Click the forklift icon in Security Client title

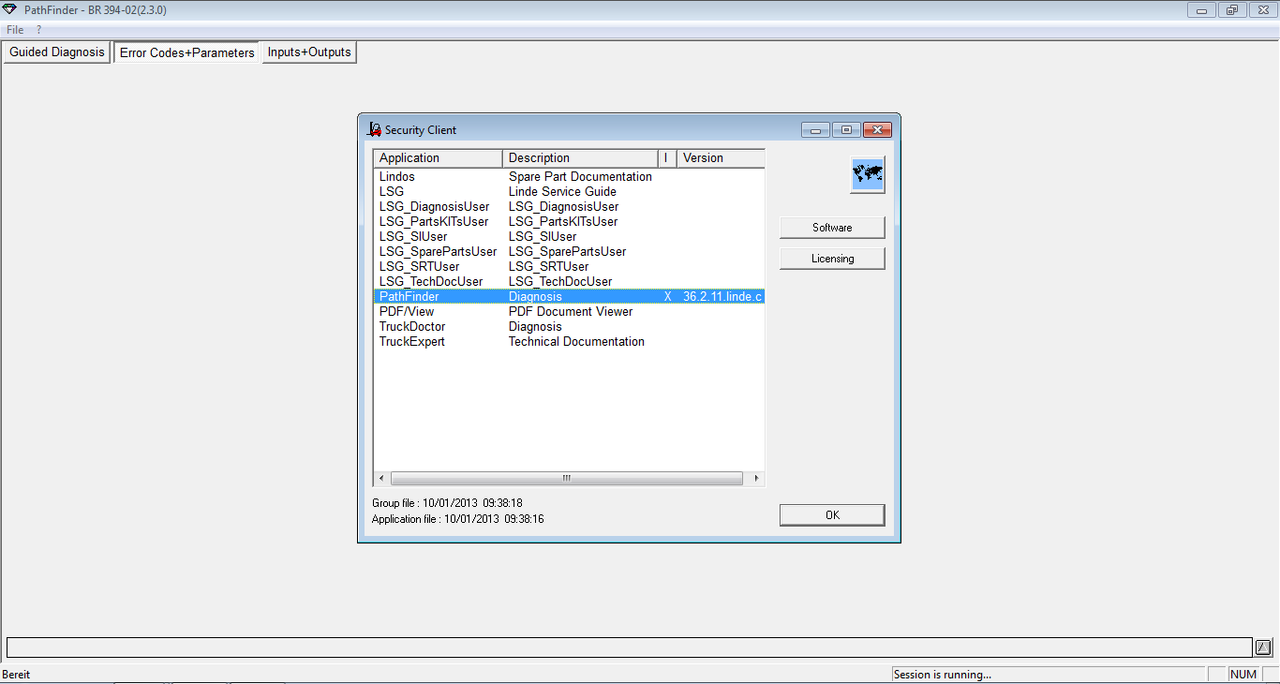click(375, 129)
